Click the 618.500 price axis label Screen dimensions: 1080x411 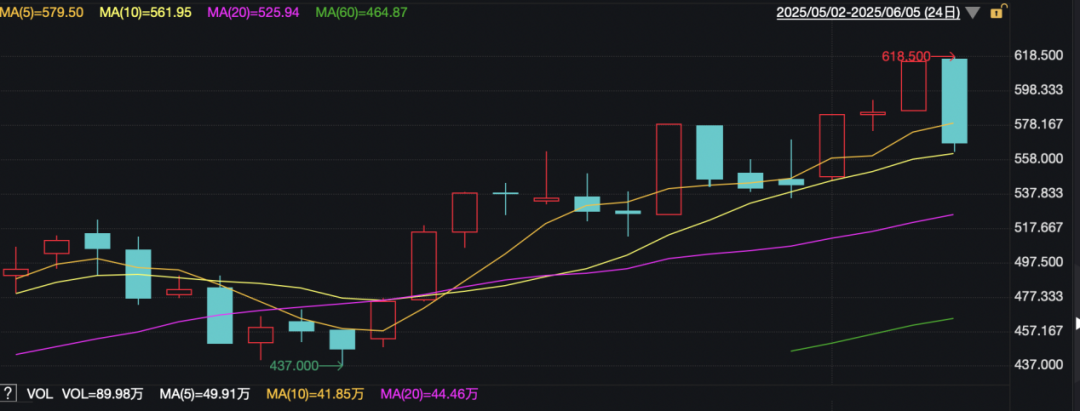click(x=1039, y=55)
